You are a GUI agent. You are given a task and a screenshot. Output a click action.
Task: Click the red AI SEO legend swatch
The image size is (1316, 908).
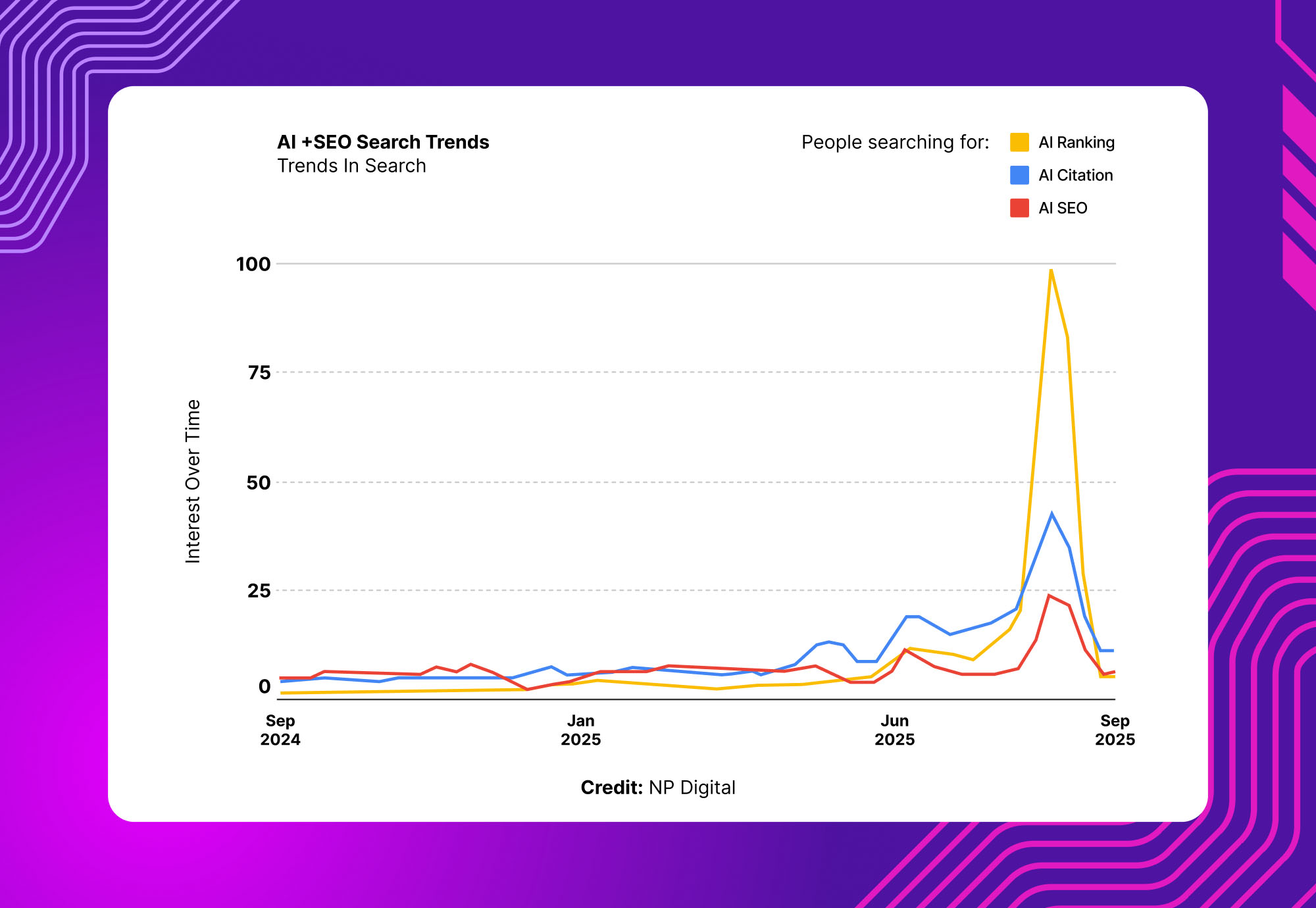coord(1019,208)
